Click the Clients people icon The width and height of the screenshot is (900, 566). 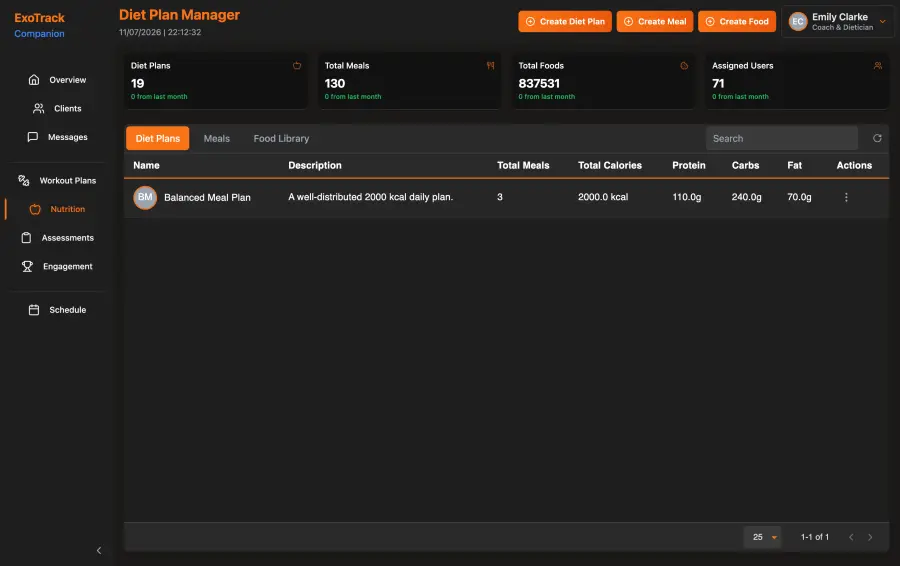(x=38, y=108)
